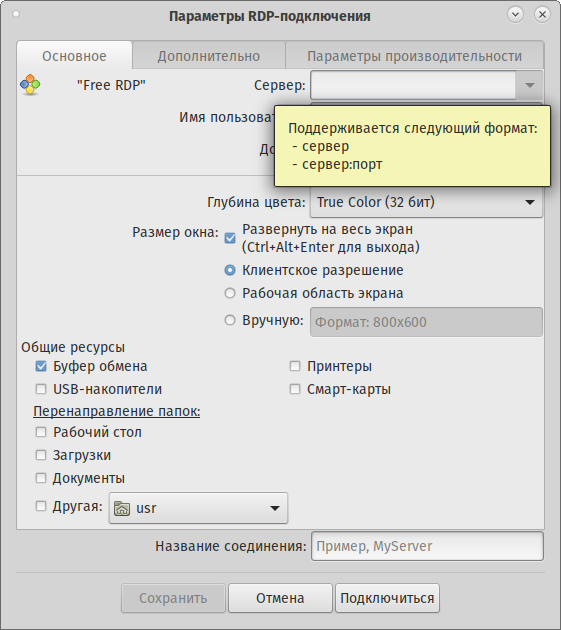Enable Смарт-карты checkbox
The width and height of the screenshot is (561, 630).
[295, 389]
